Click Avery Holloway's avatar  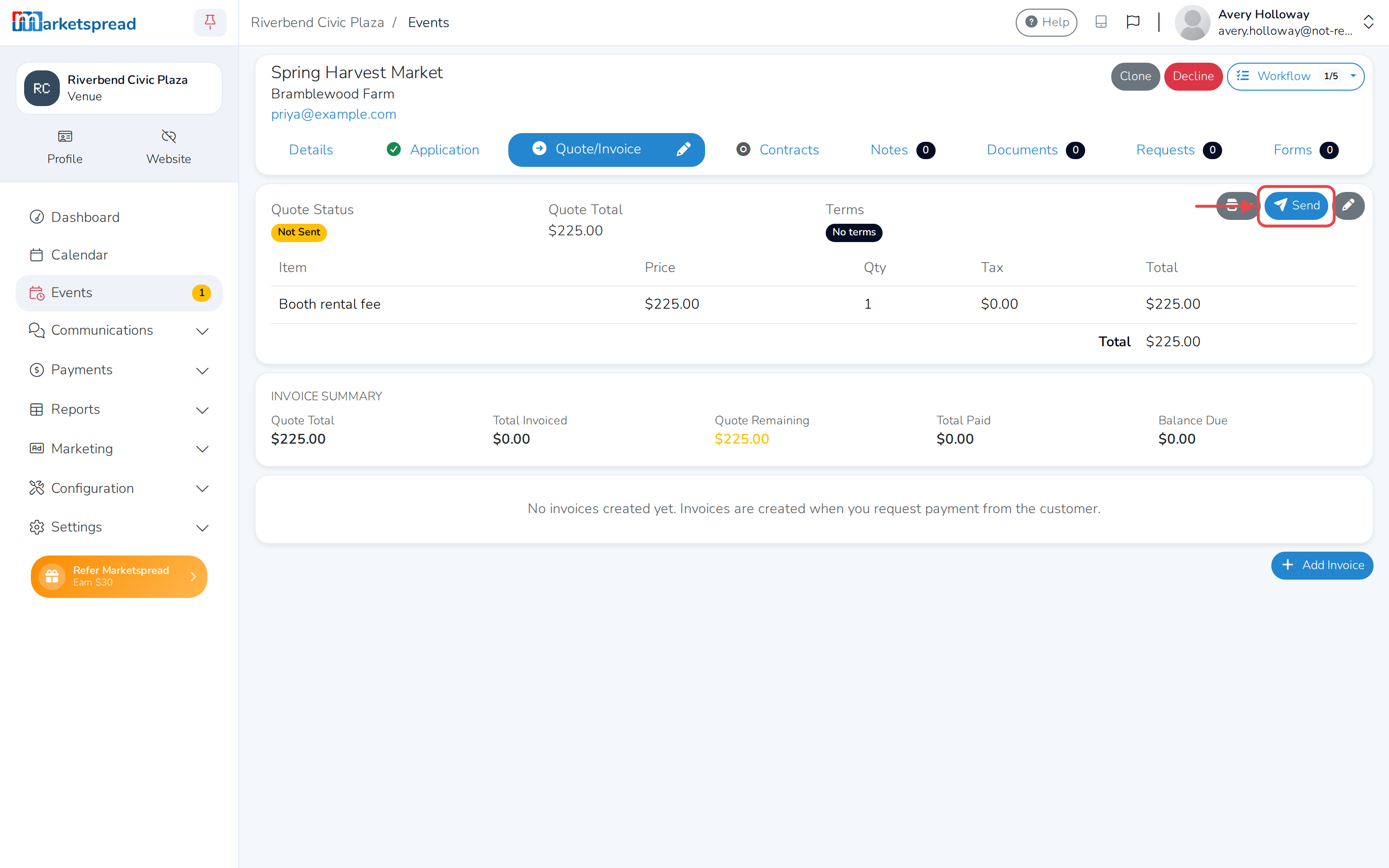click(x=1192, y=22)
